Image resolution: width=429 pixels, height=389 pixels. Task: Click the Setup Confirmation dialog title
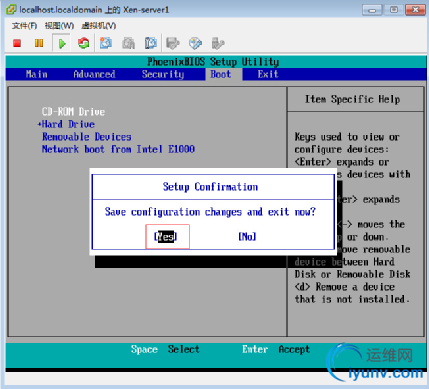[210, 187]
